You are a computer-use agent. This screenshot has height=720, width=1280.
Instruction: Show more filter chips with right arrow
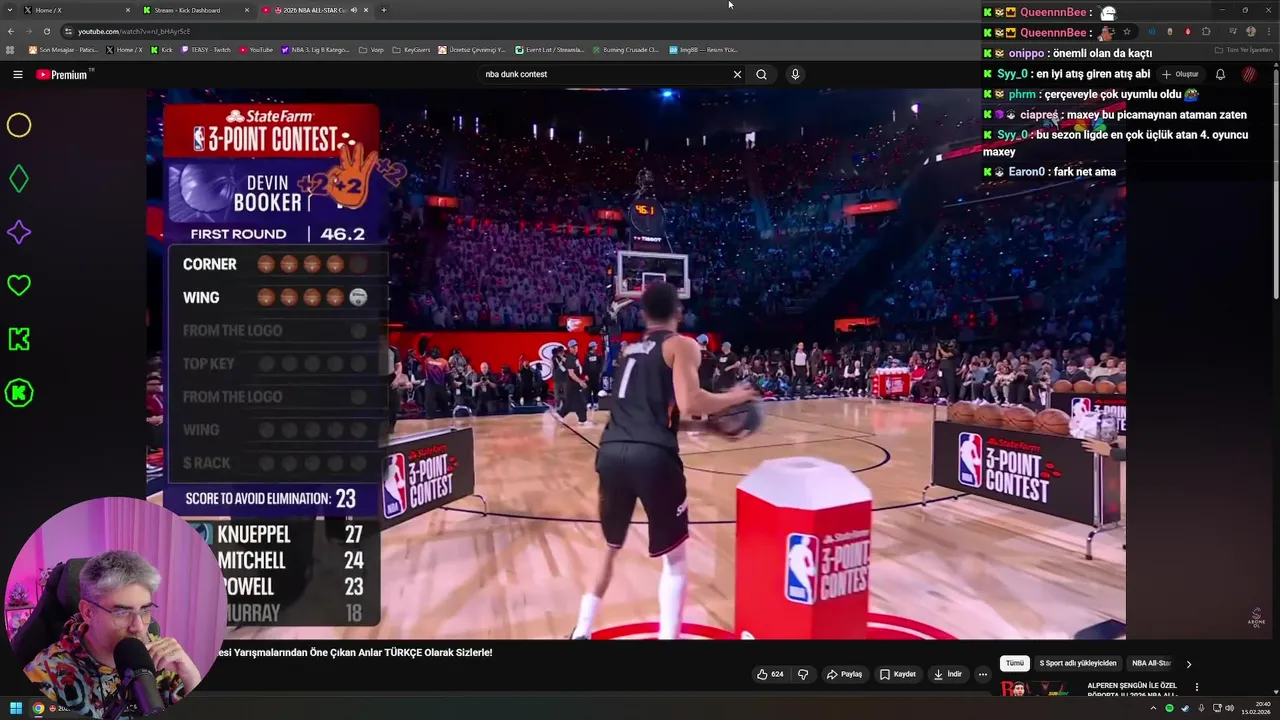(1189, 663)
